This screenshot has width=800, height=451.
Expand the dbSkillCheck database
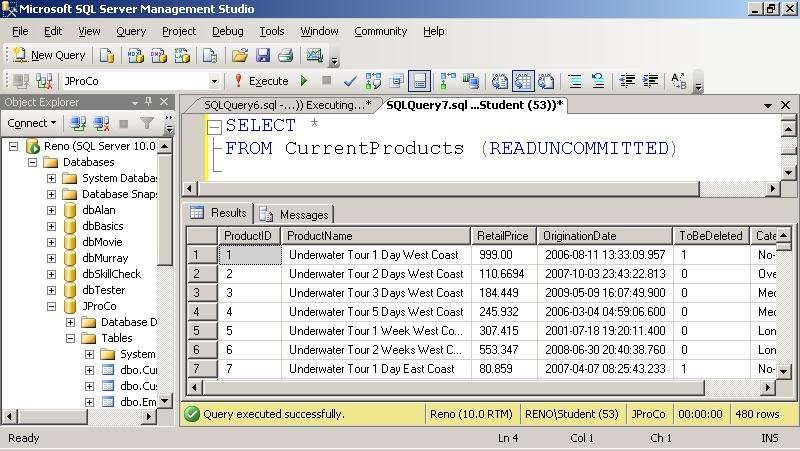coord(52,274)
